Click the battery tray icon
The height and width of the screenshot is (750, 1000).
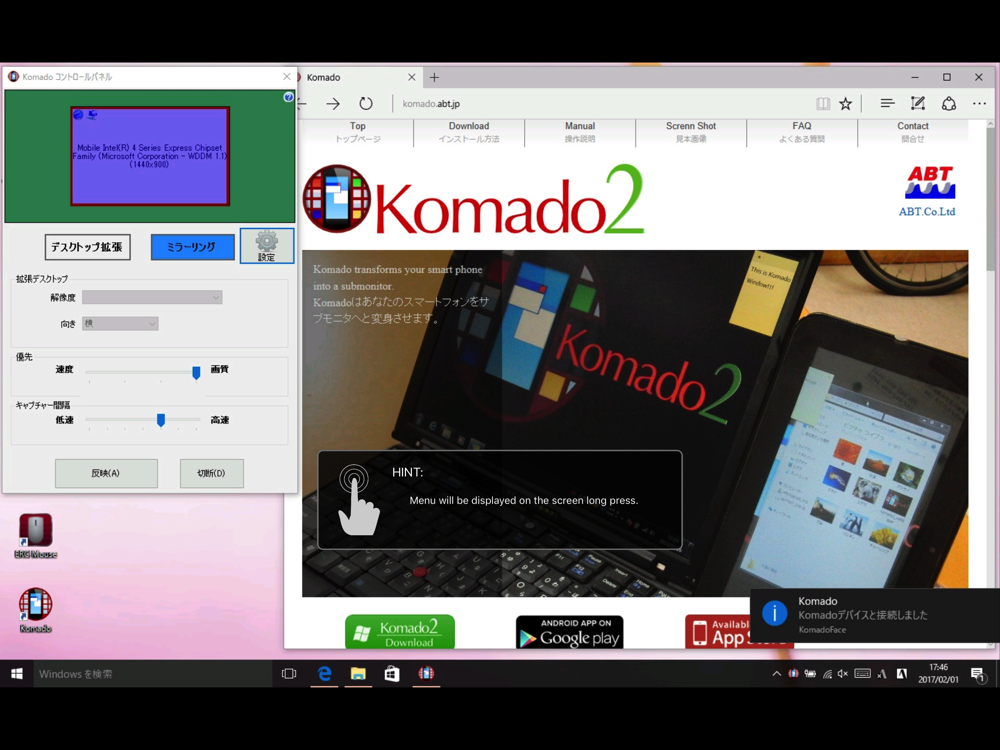[810, 673]
